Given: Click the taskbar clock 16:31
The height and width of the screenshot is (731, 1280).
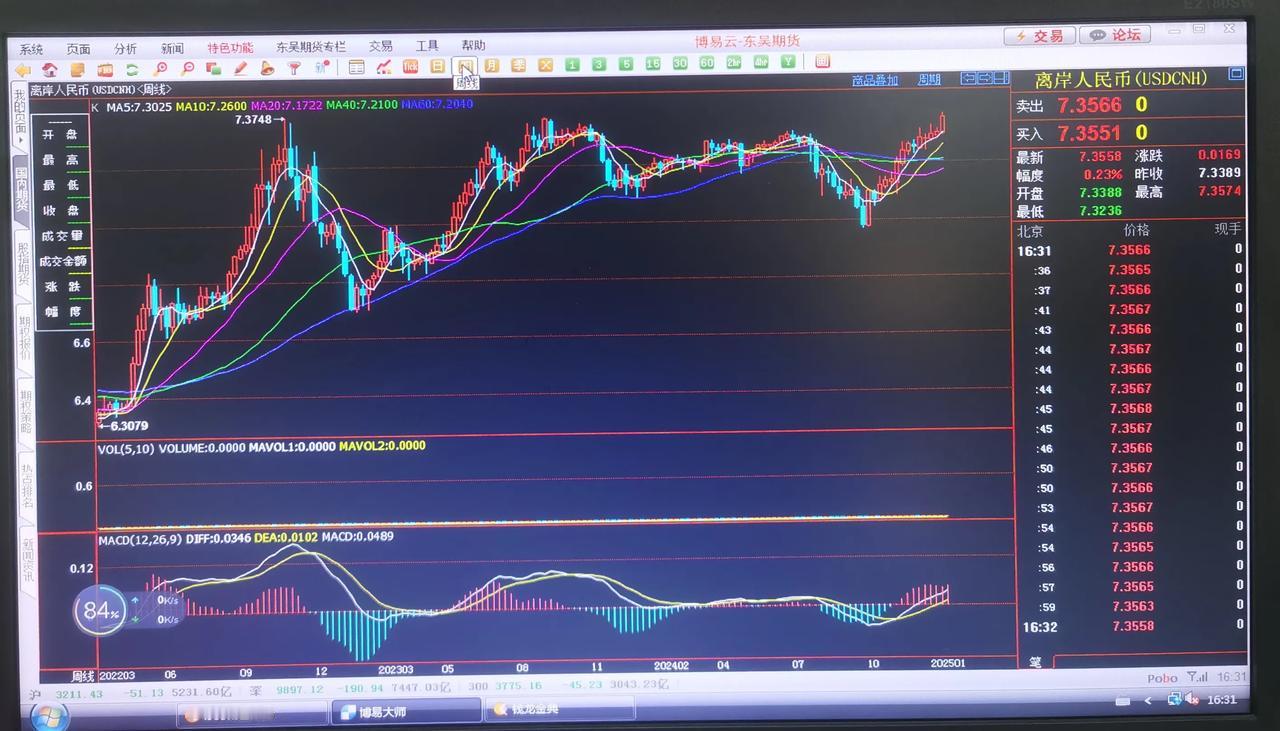Looking at the screenshot, I should [1221, 700].
